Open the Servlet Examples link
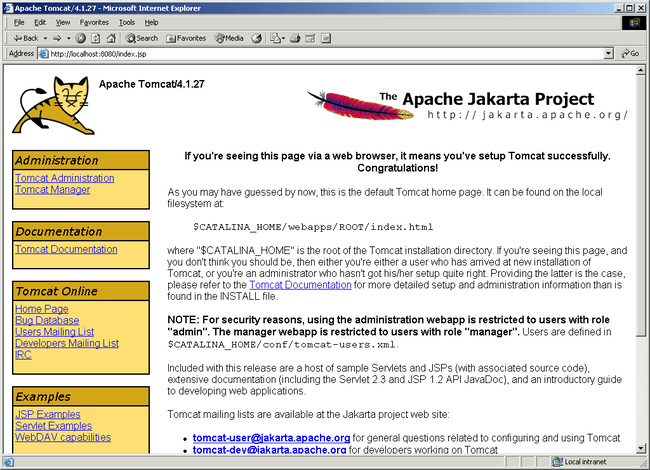Image resolution: width=650 pixels, height=470 pixels. click(53, 426)
